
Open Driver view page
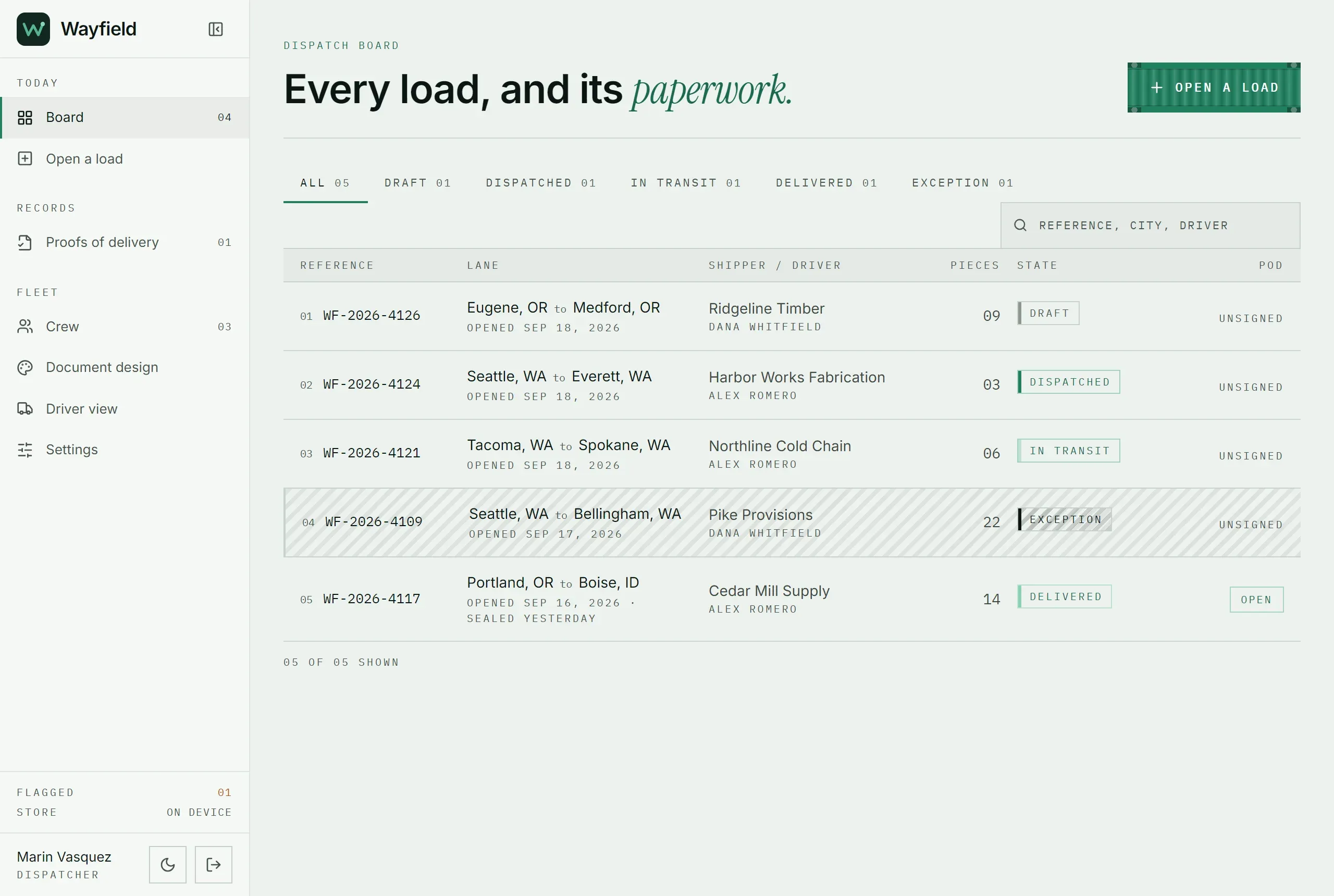(125, 408)
